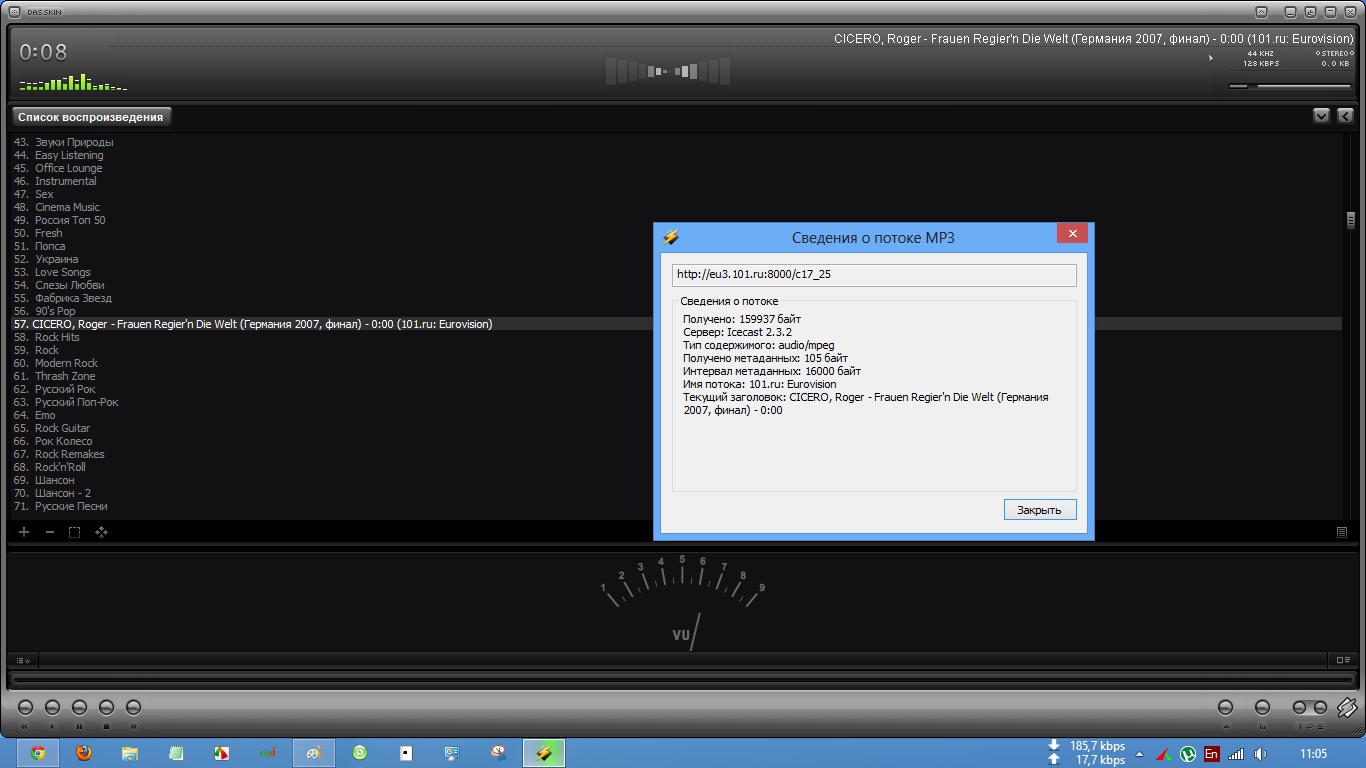
Task: Skip to the next track button
Action: click(133, 708)
